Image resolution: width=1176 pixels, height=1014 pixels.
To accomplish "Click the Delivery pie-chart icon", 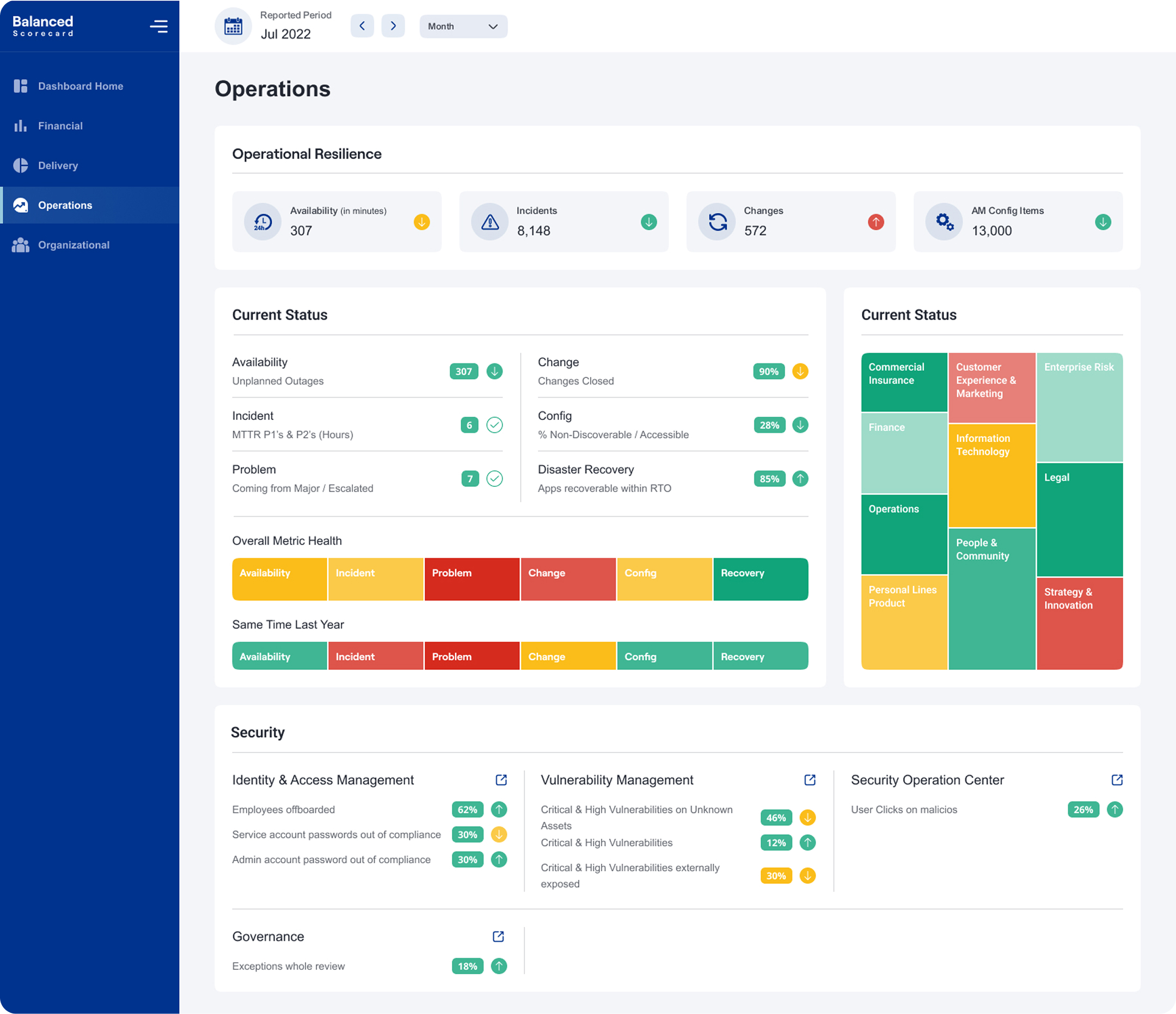I will 21,165.
